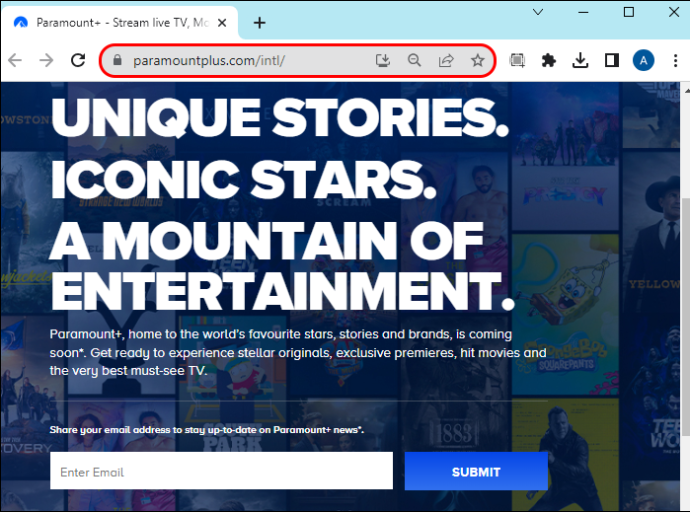
Task: Install app icon in address bar
Action: pos(383,60)
